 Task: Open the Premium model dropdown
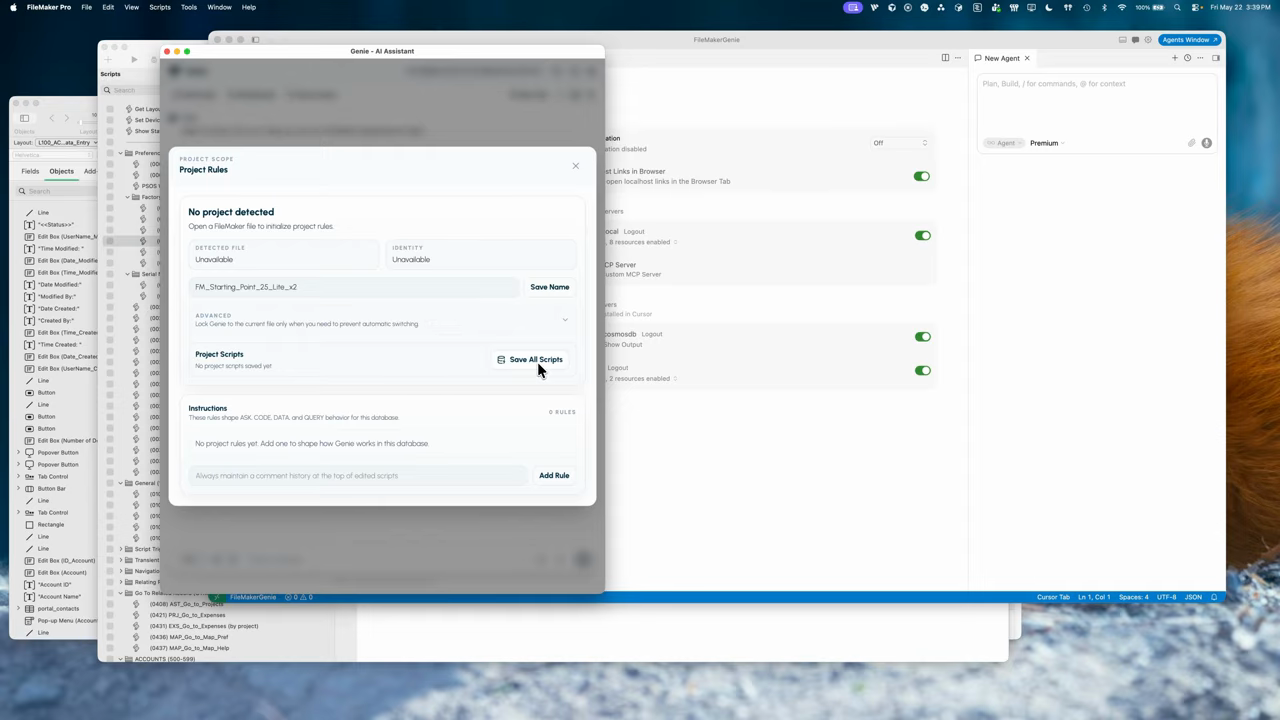(x=1047, y=143)
